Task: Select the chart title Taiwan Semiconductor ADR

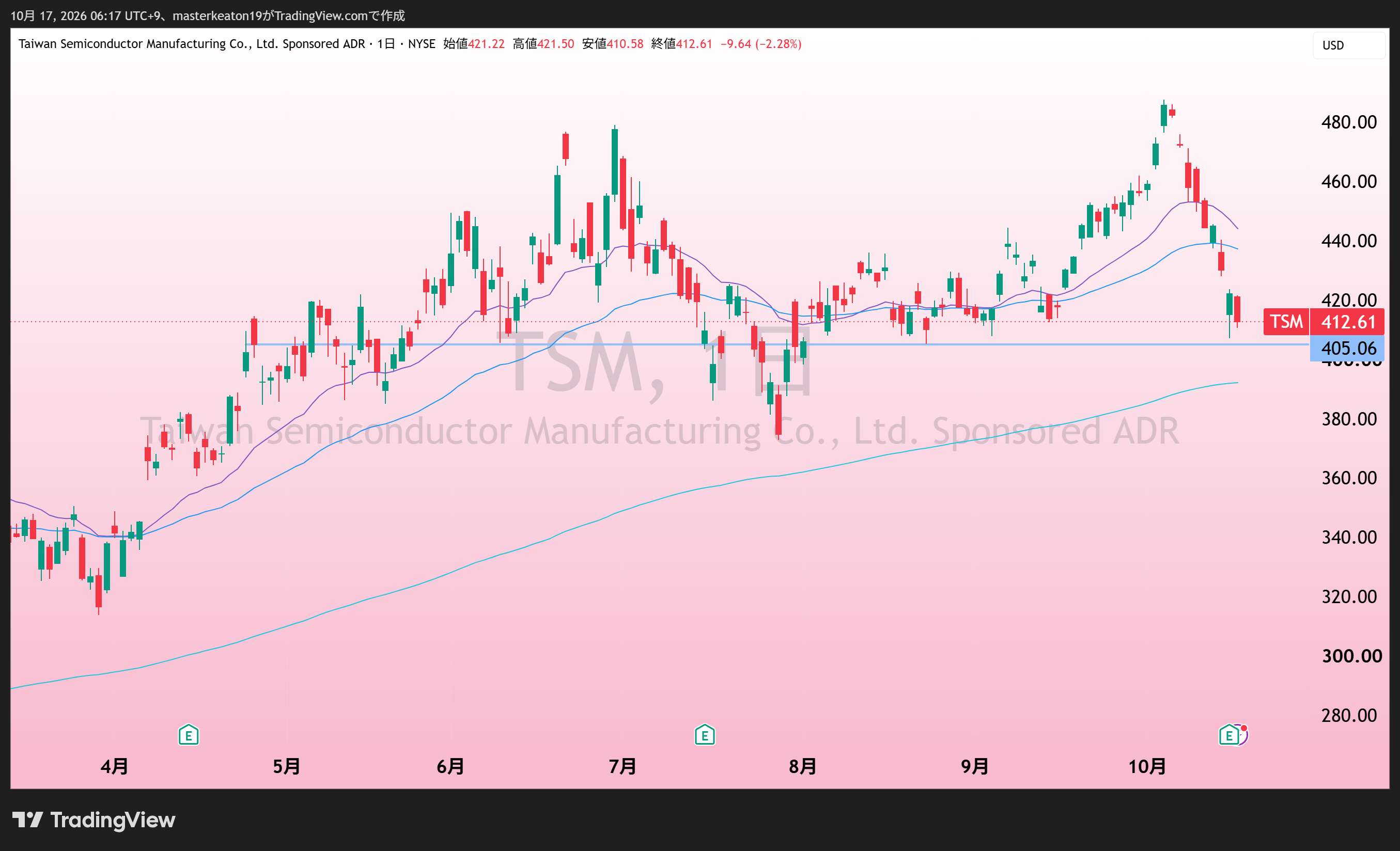Action: [x=227, y=44]
